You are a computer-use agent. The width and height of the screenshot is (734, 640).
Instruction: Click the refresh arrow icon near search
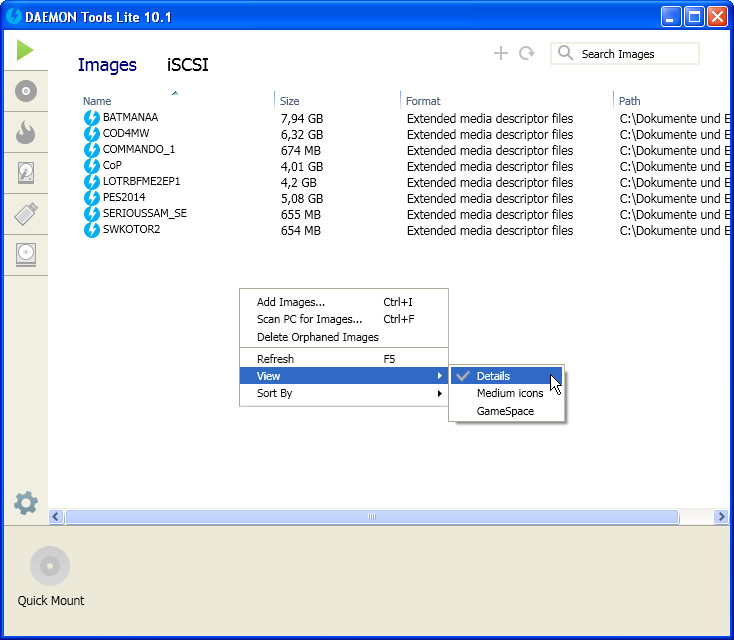[526, 53]
